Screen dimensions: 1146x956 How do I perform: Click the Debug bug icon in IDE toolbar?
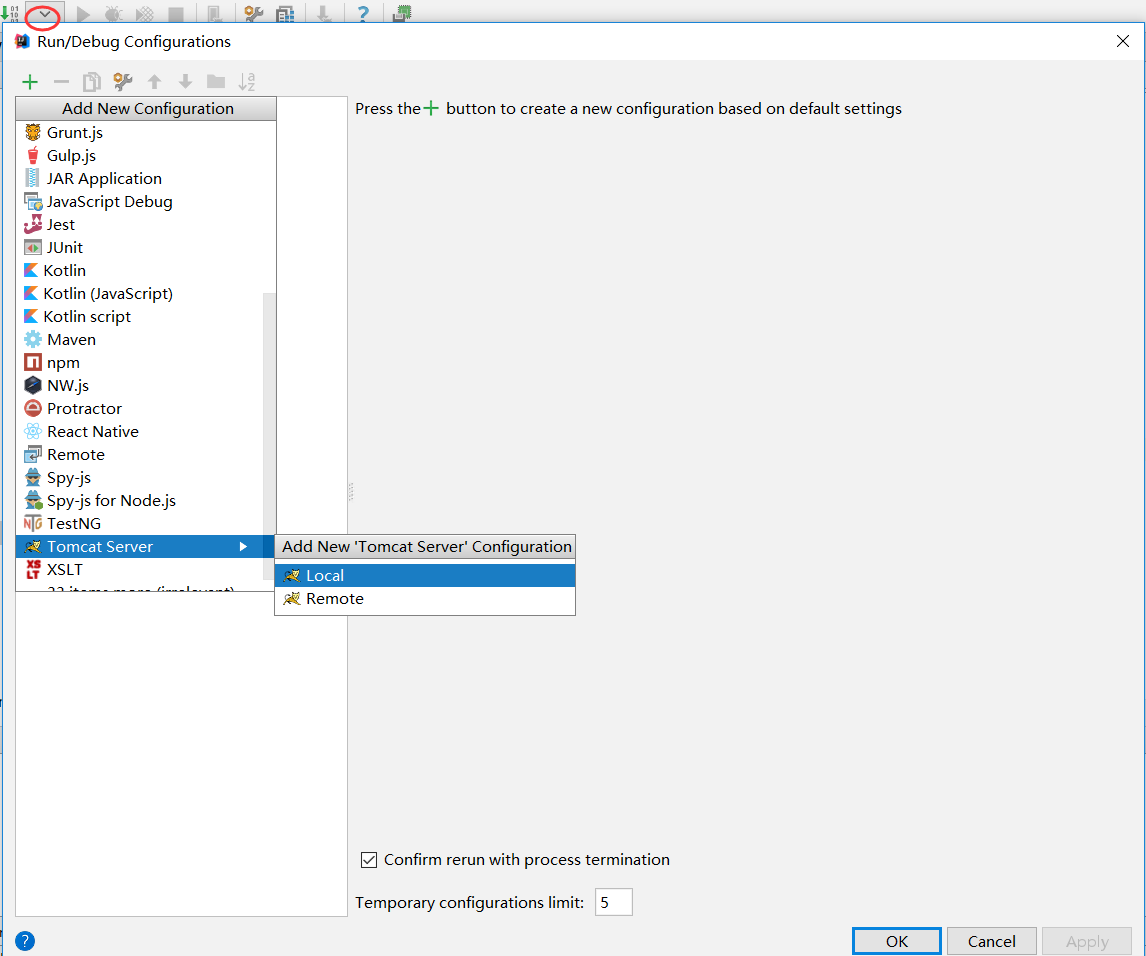click(x=113, y=14)
